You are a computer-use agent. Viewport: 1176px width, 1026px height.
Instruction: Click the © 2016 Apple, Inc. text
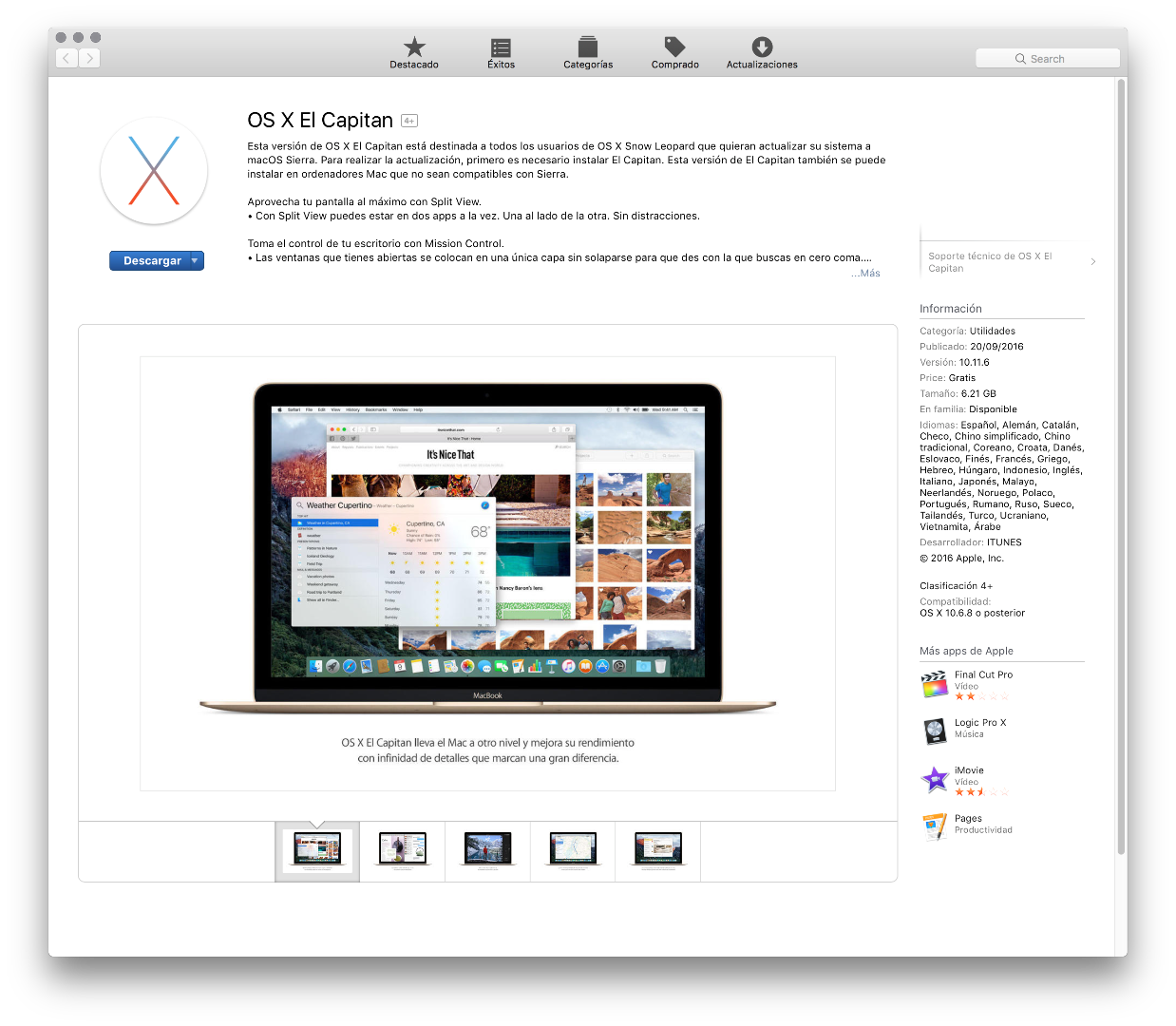coord(961,559)
